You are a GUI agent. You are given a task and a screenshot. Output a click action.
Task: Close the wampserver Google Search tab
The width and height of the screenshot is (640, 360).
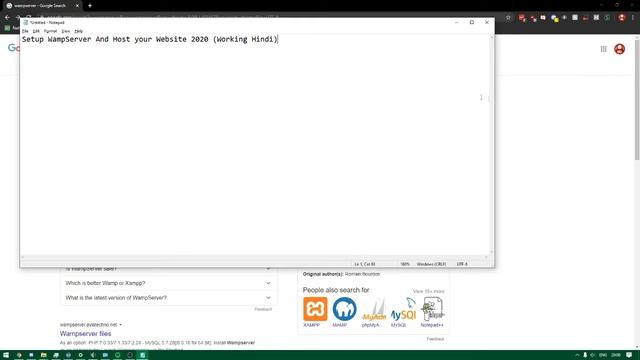click(77, 6)
